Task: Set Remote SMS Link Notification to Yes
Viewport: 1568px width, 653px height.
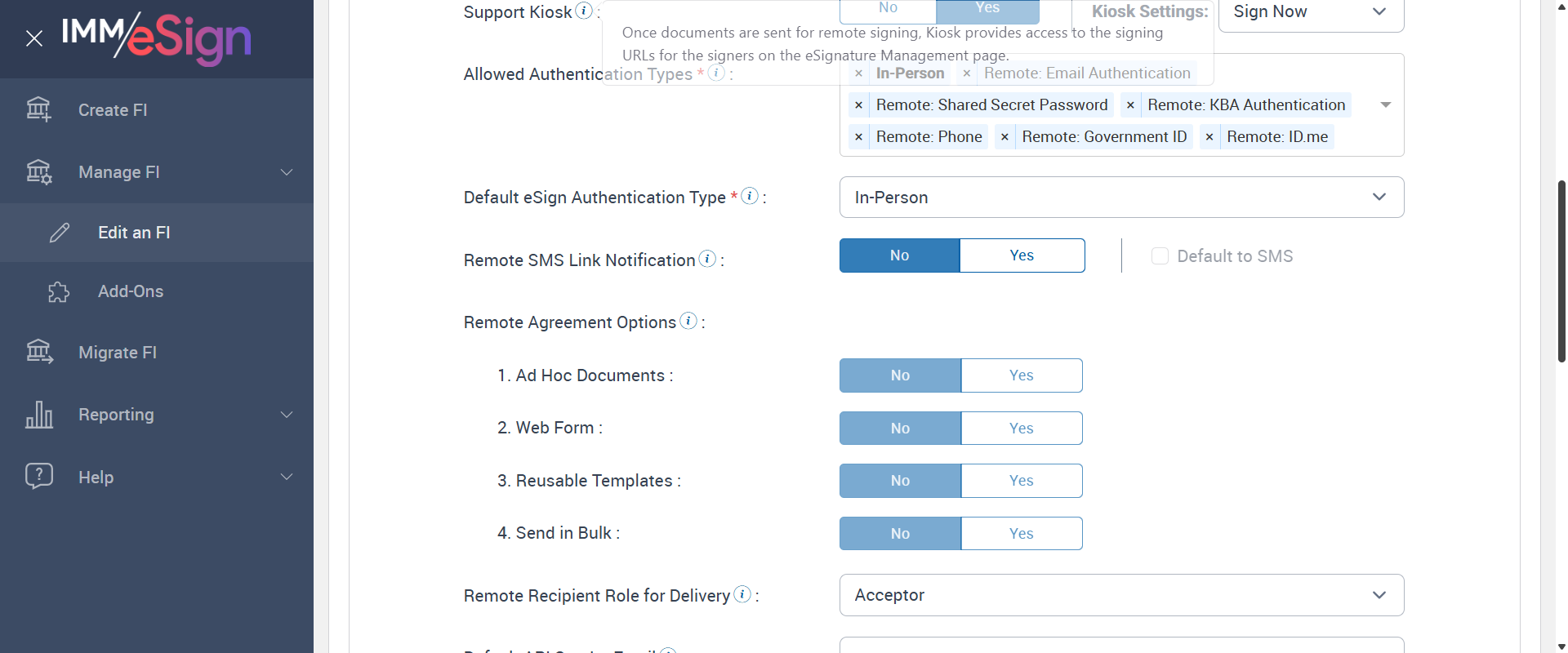Action: (1022, 255)
